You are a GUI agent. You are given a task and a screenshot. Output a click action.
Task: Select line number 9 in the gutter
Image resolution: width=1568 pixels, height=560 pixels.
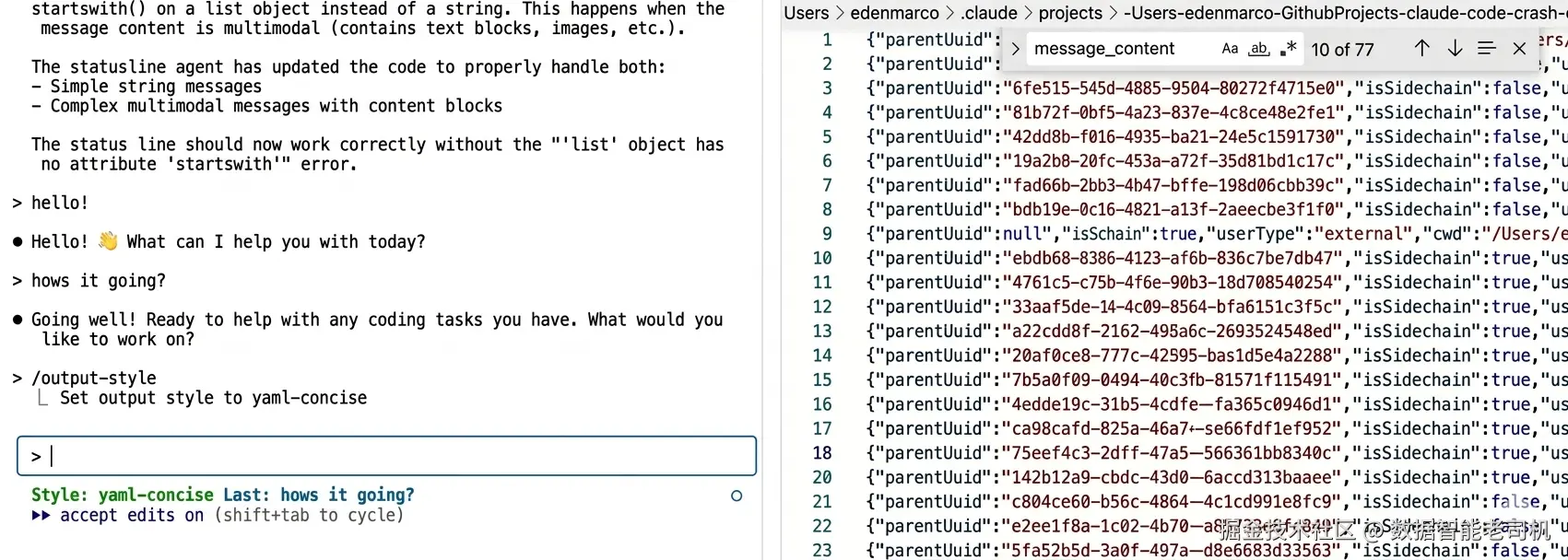point(827,234)
